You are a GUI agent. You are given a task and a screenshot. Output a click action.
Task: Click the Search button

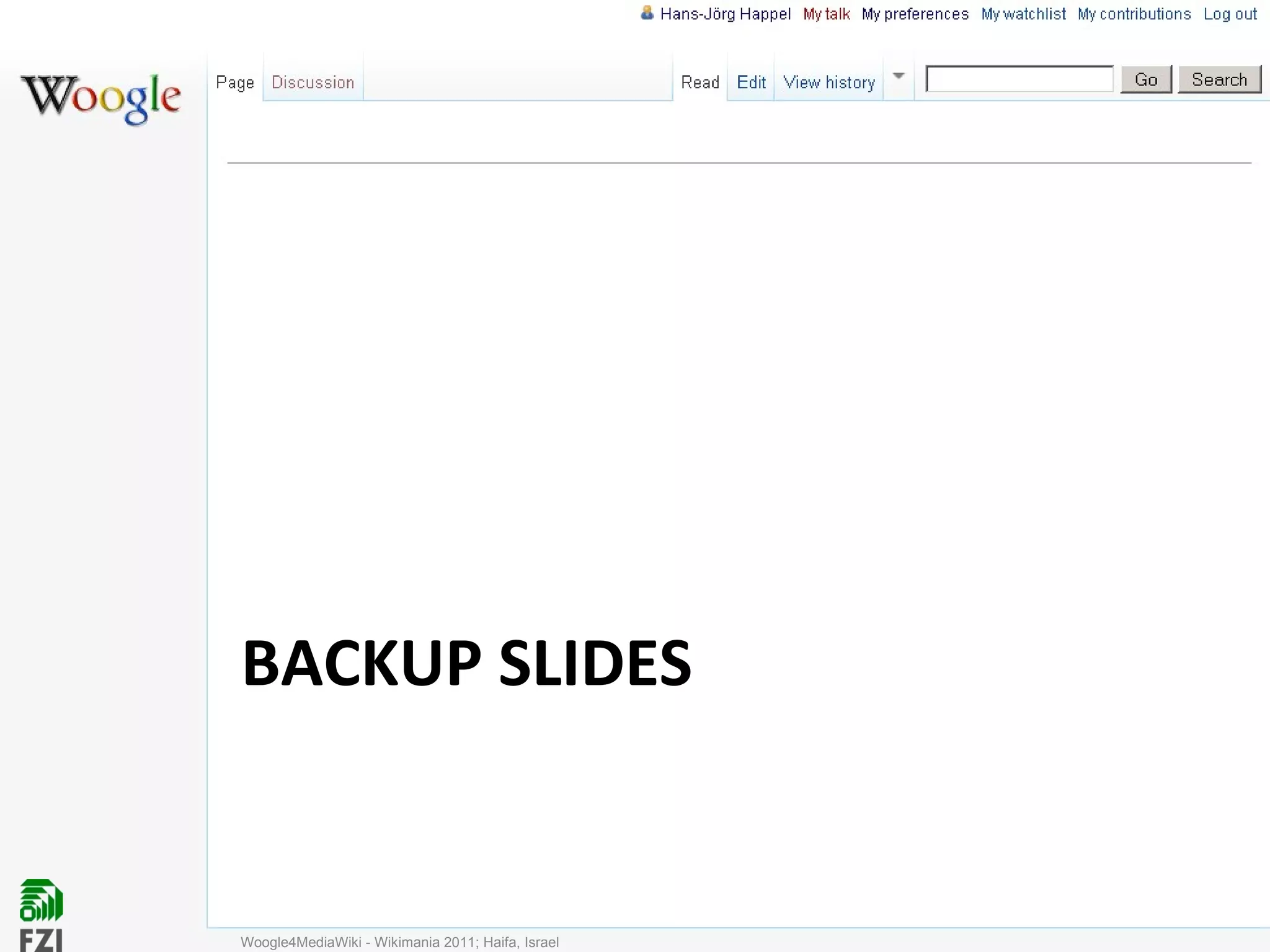pos(1219,79)
